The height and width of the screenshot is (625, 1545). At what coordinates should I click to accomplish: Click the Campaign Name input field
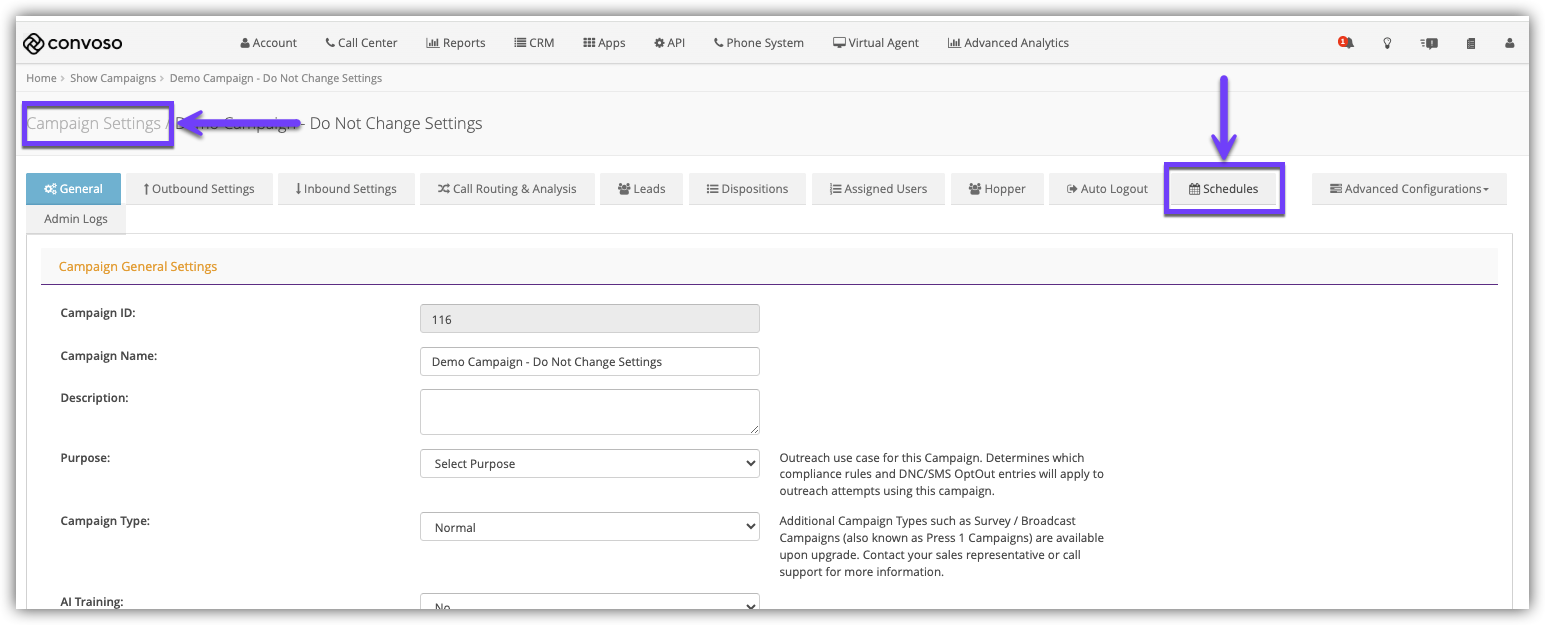pyautogui.click(x=589, y=362)
